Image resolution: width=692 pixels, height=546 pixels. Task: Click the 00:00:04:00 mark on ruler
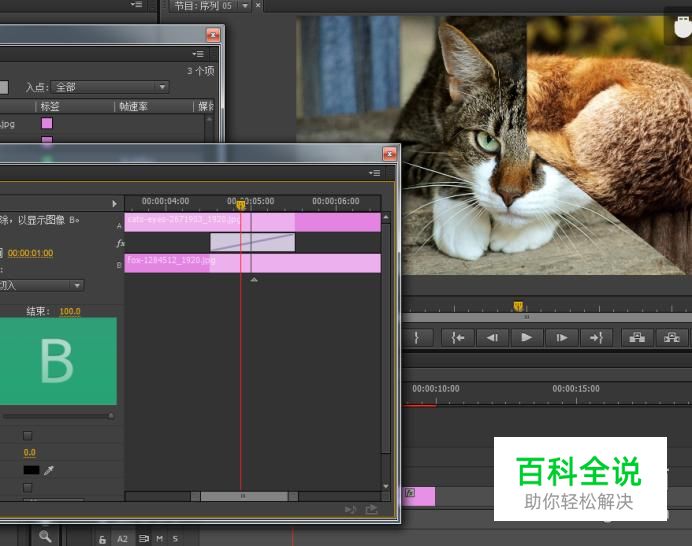[x=165, y=201]
